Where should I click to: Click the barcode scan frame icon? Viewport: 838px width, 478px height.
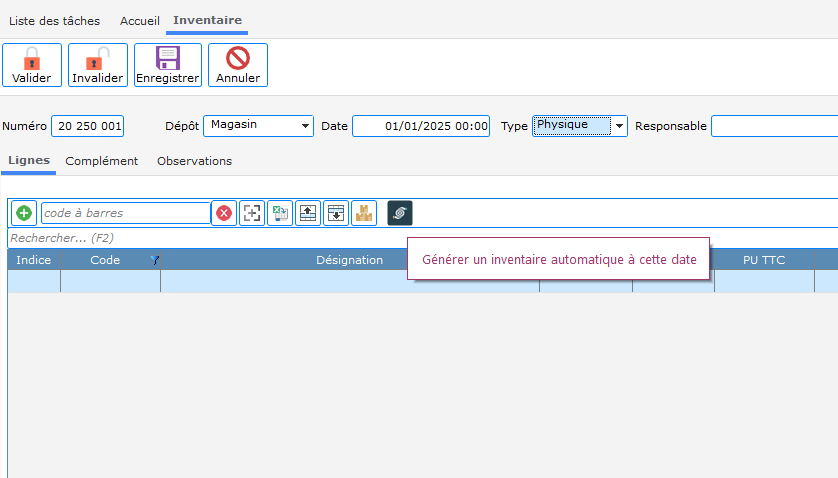click(x=252, y=213)
